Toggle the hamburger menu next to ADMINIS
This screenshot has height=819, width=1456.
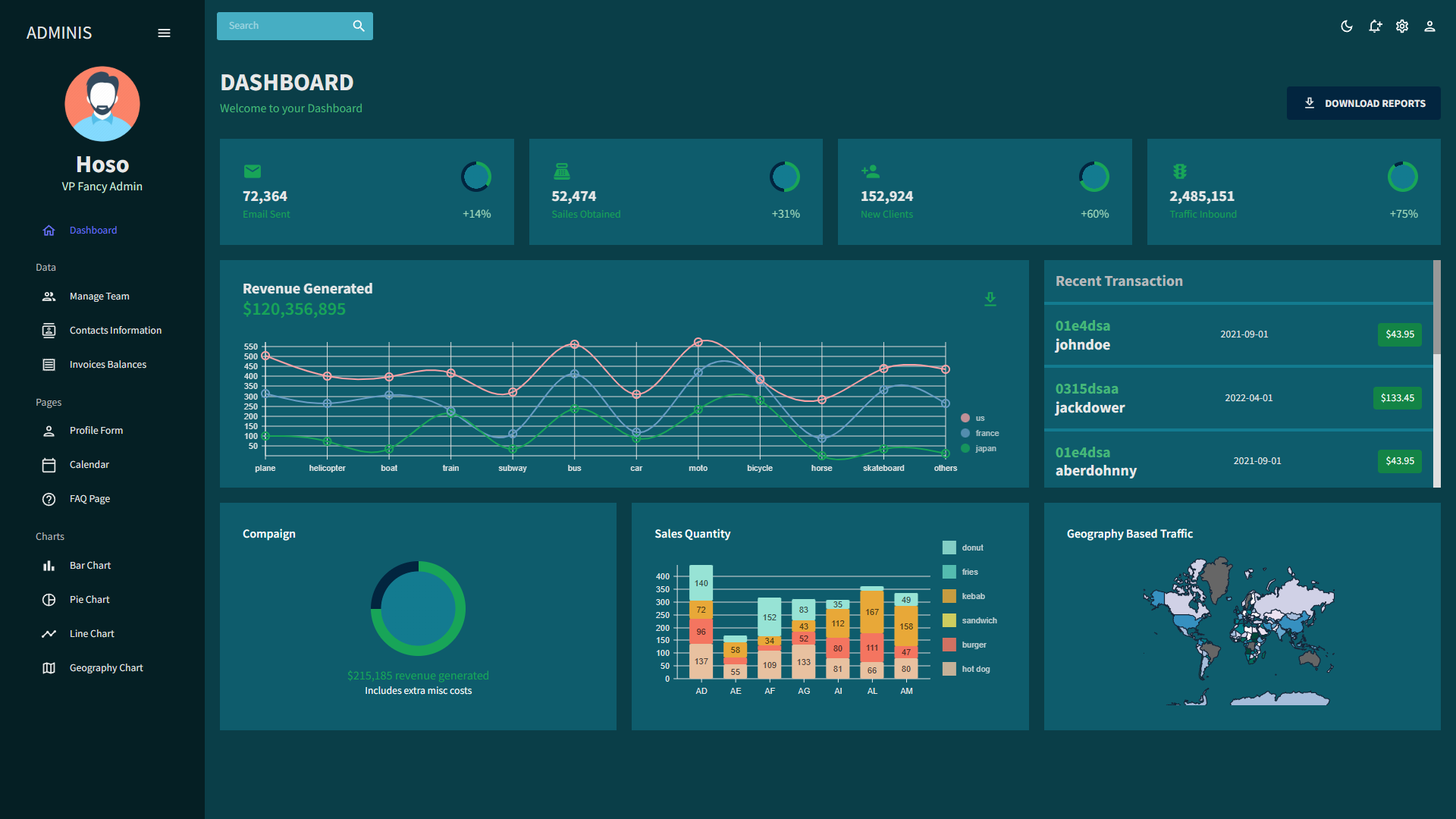164,33
